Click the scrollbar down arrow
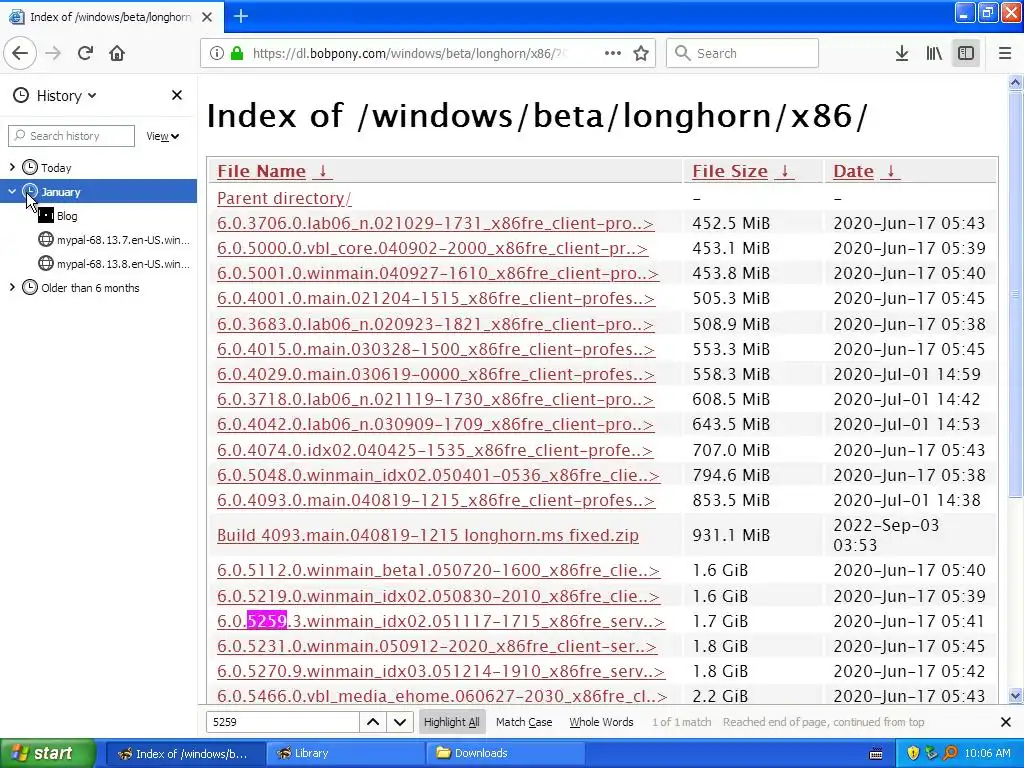Image resolution: width=1024 pixels, height=768 pixels. point(1015,696)
